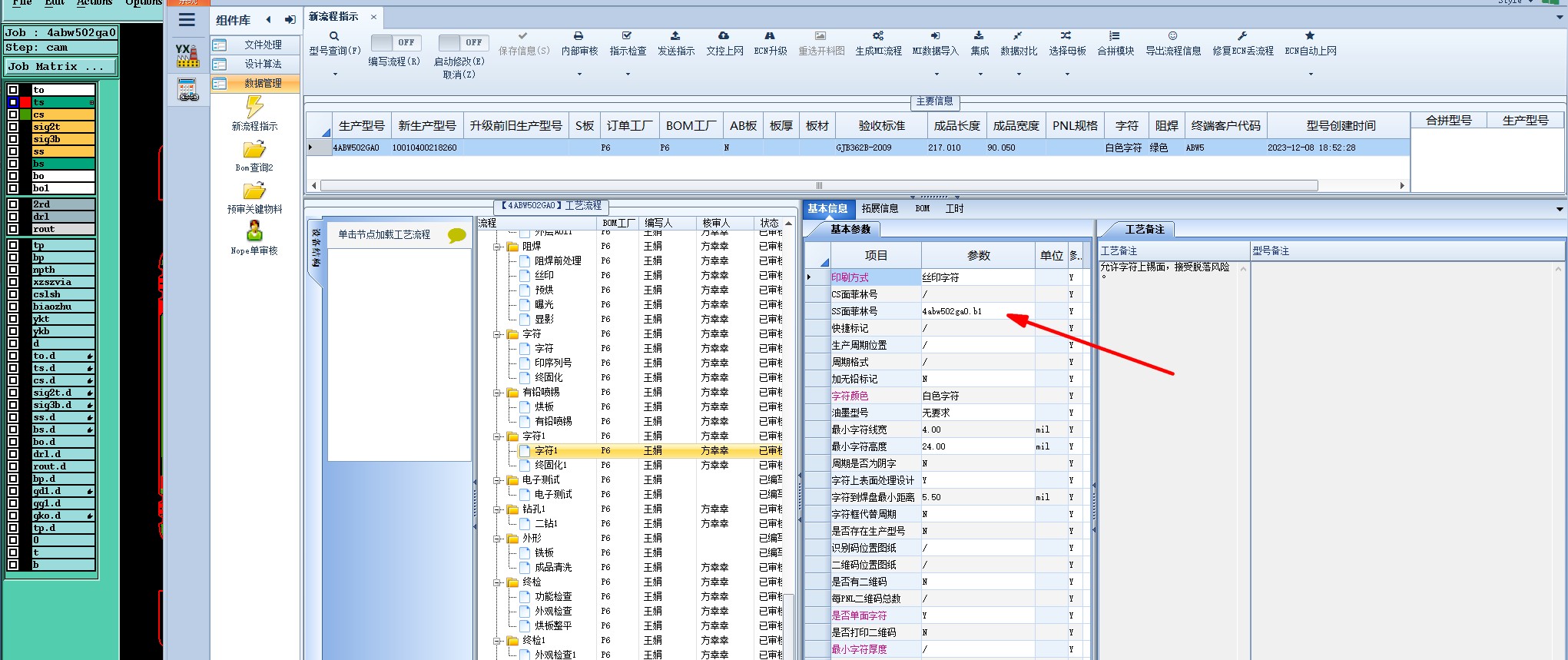This screenshot has height=660, width=1568.
Task: Toggle the 启动修改(E) OFF switch
Action: pyautogui.click(x=463, y=43)
